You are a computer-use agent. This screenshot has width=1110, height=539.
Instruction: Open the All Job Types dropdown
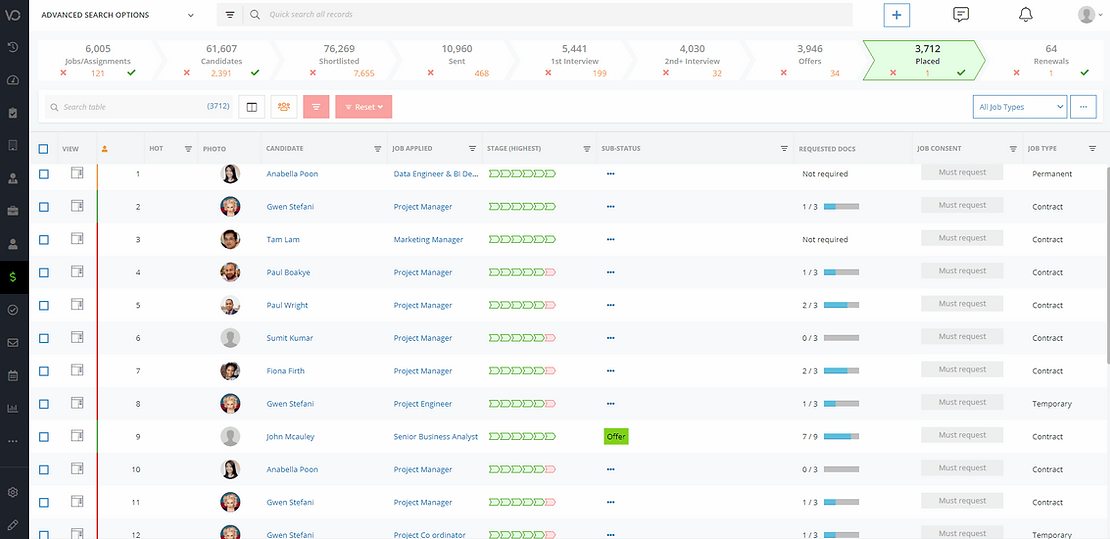[1019, 107]
